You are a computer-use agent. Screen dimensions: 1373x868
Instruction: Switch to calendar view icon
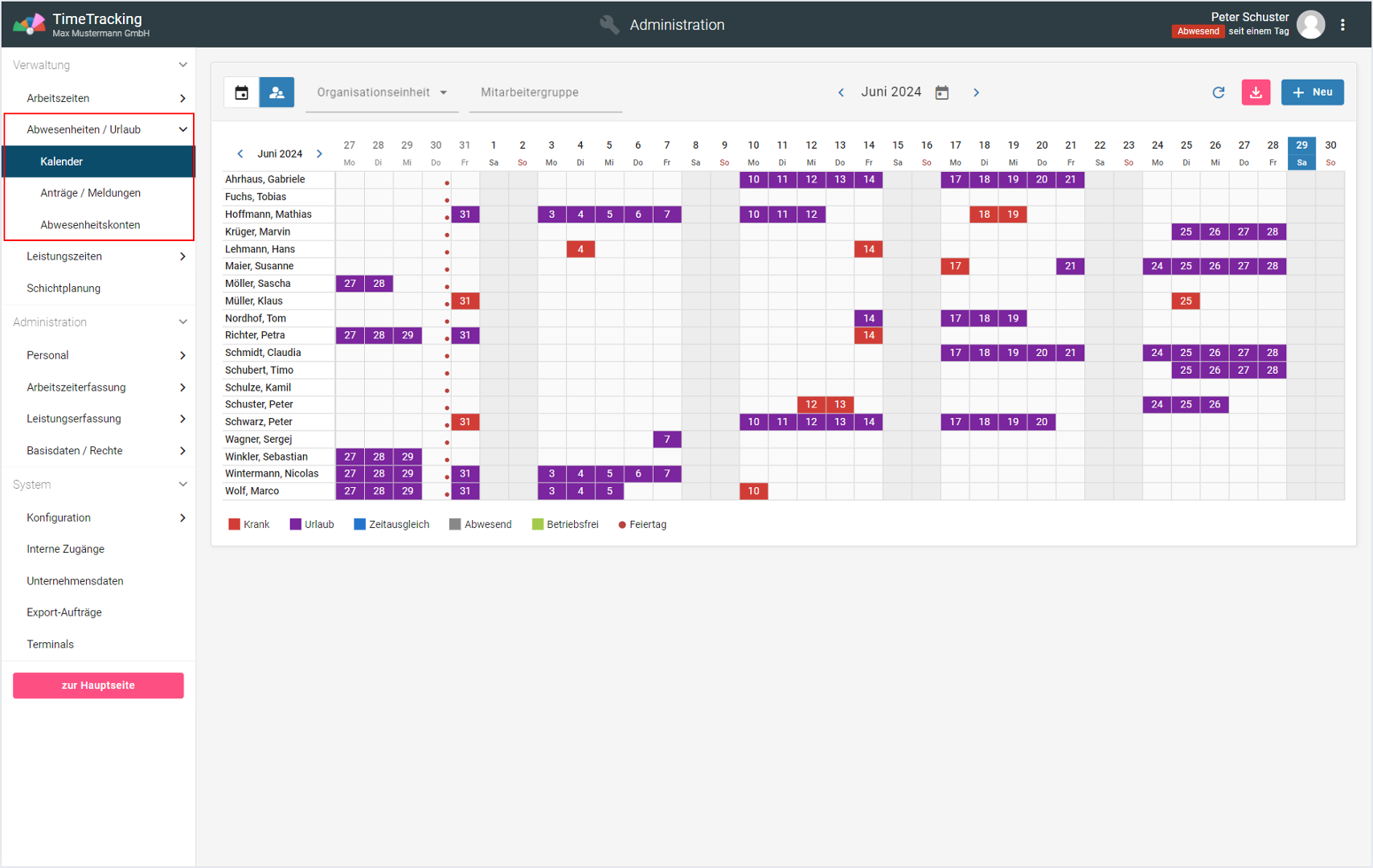[241, 92]
